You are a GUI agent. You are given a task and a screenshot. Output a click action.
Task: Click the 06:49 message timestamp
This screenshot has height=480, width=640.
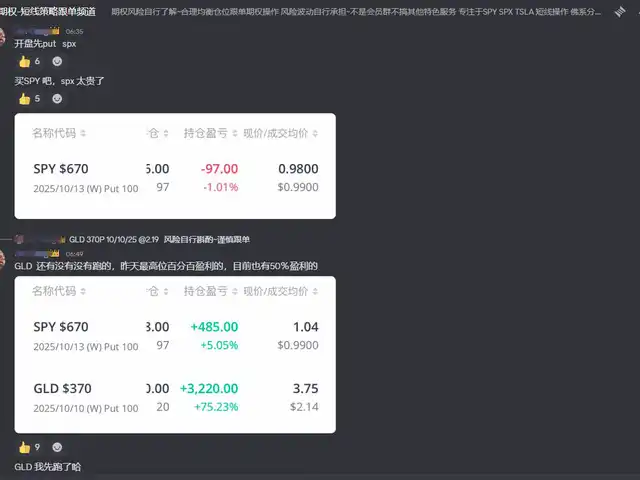point(74,254)
